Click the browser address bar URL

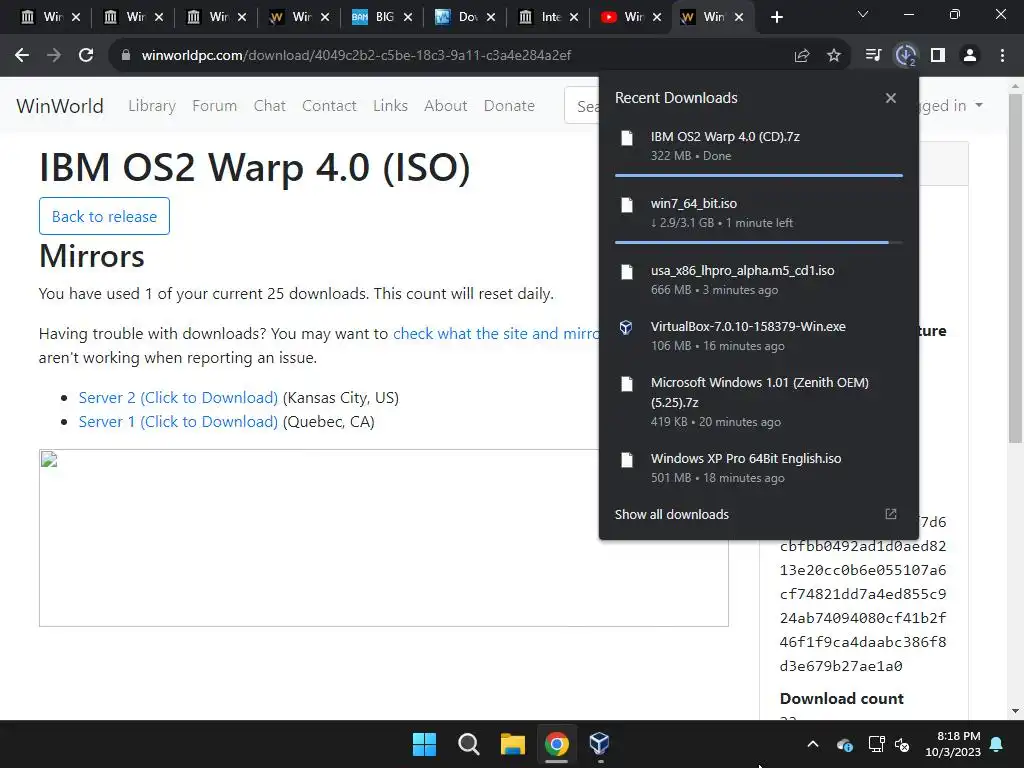(x=356, y=56)
